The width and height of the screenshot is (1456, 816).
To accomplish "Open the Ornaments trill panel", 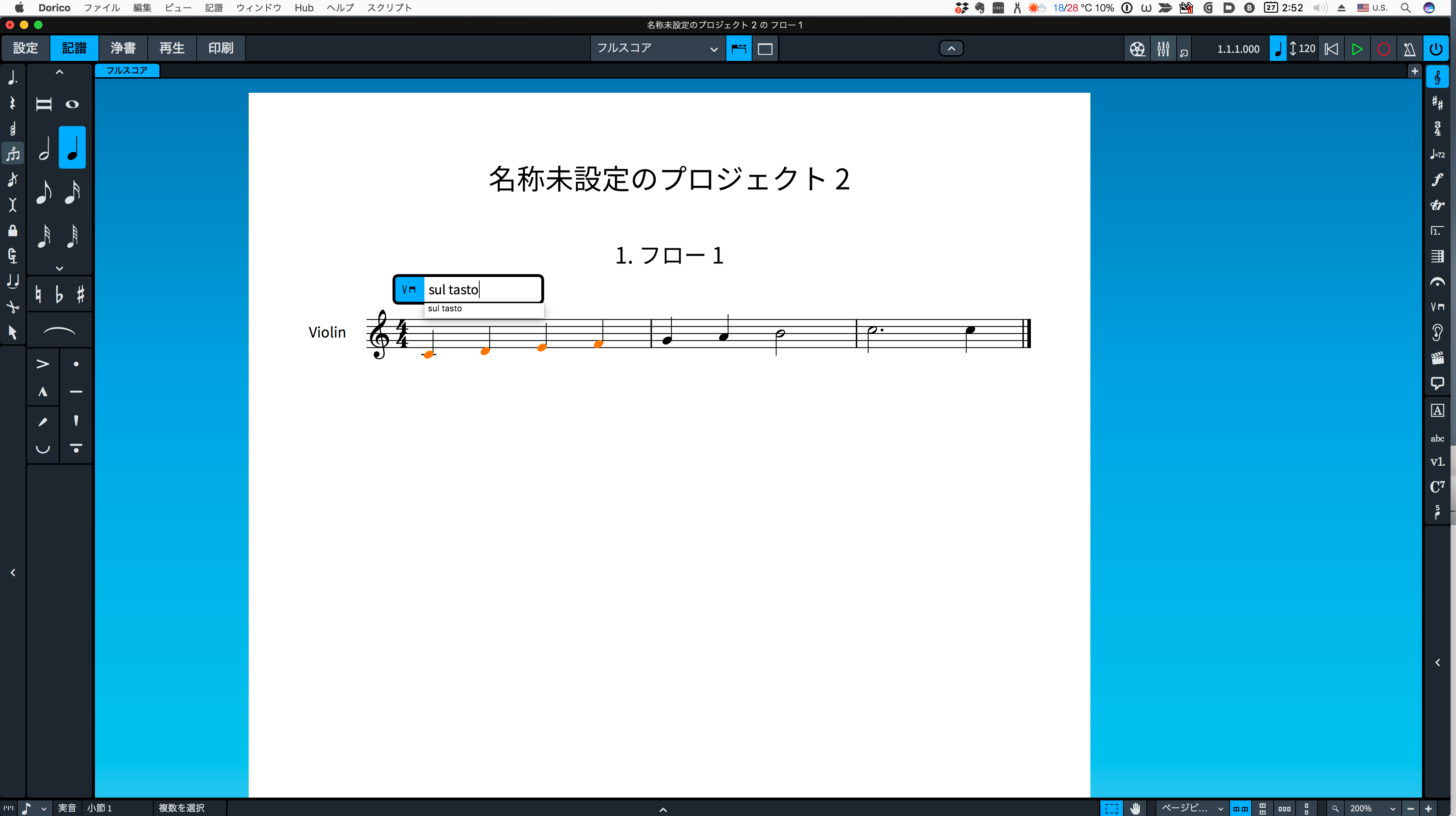I will 1437,205.
